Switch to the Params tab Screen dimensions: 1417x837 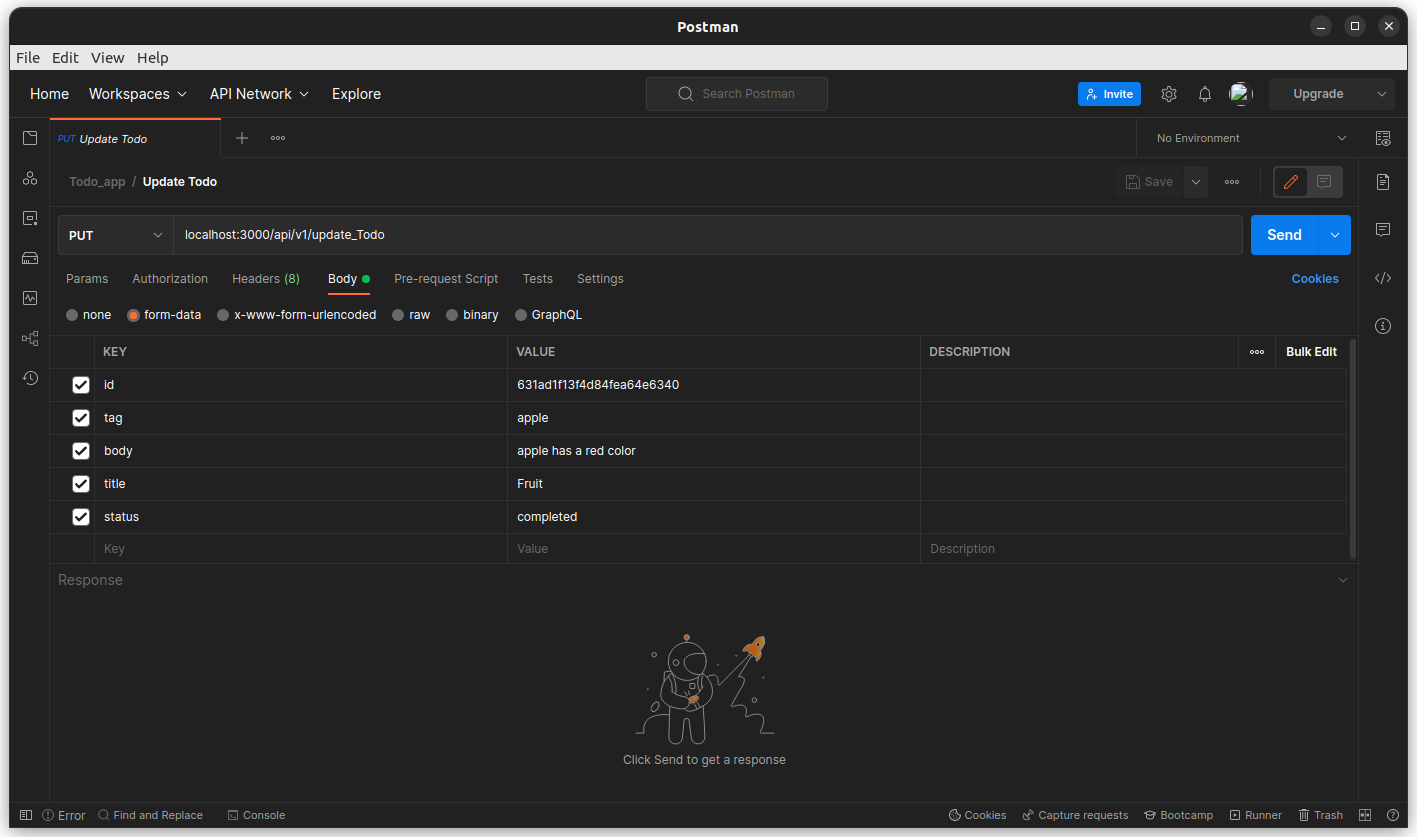tap(87, 279)
